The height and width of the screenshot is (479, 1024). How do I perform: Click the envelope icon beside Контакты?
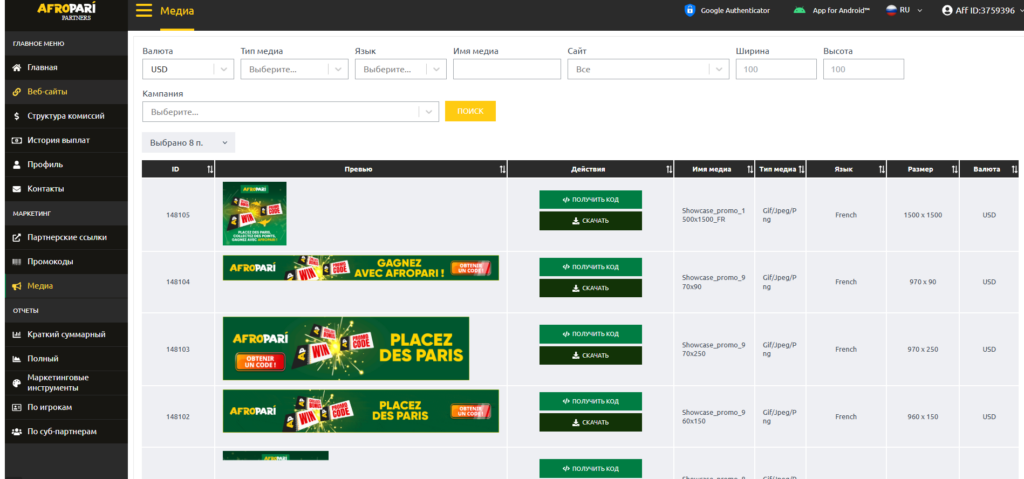(17, 189)
